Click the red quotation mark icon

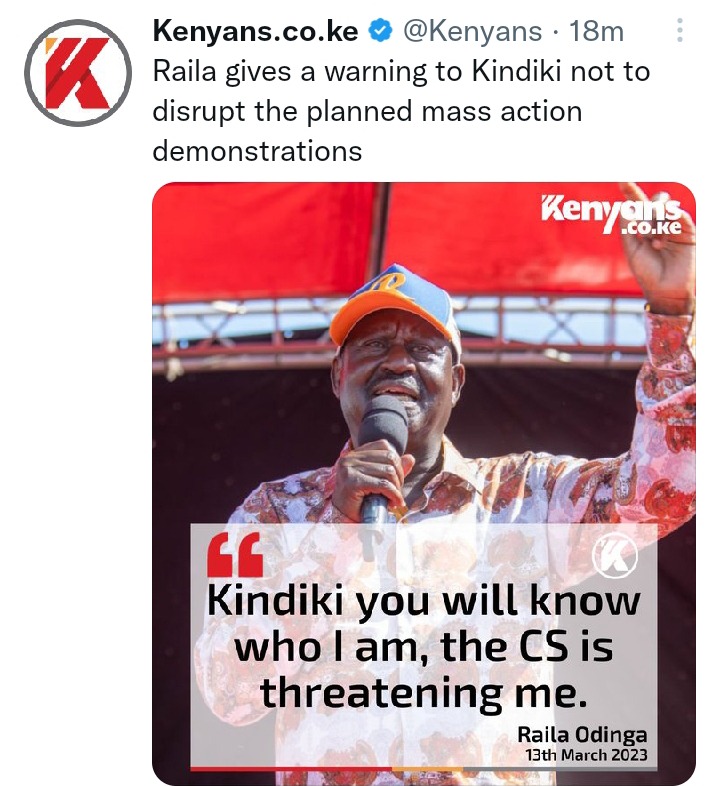tap(236, 554)
